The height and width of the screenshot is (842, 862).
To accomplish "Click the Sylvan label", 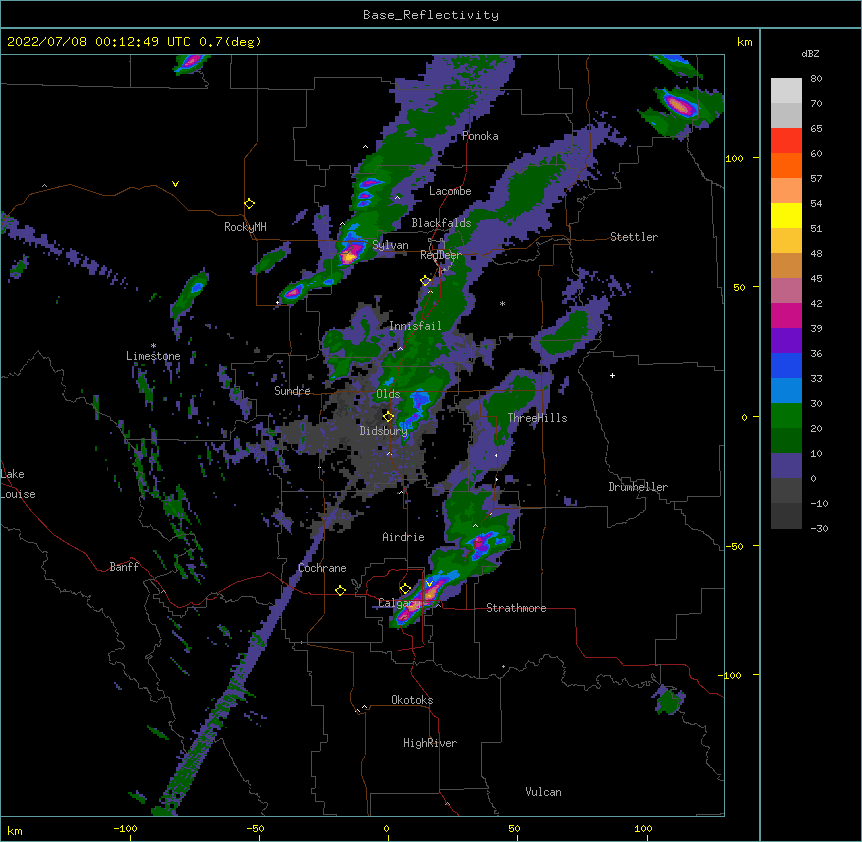I will click(x=390, y=245).
